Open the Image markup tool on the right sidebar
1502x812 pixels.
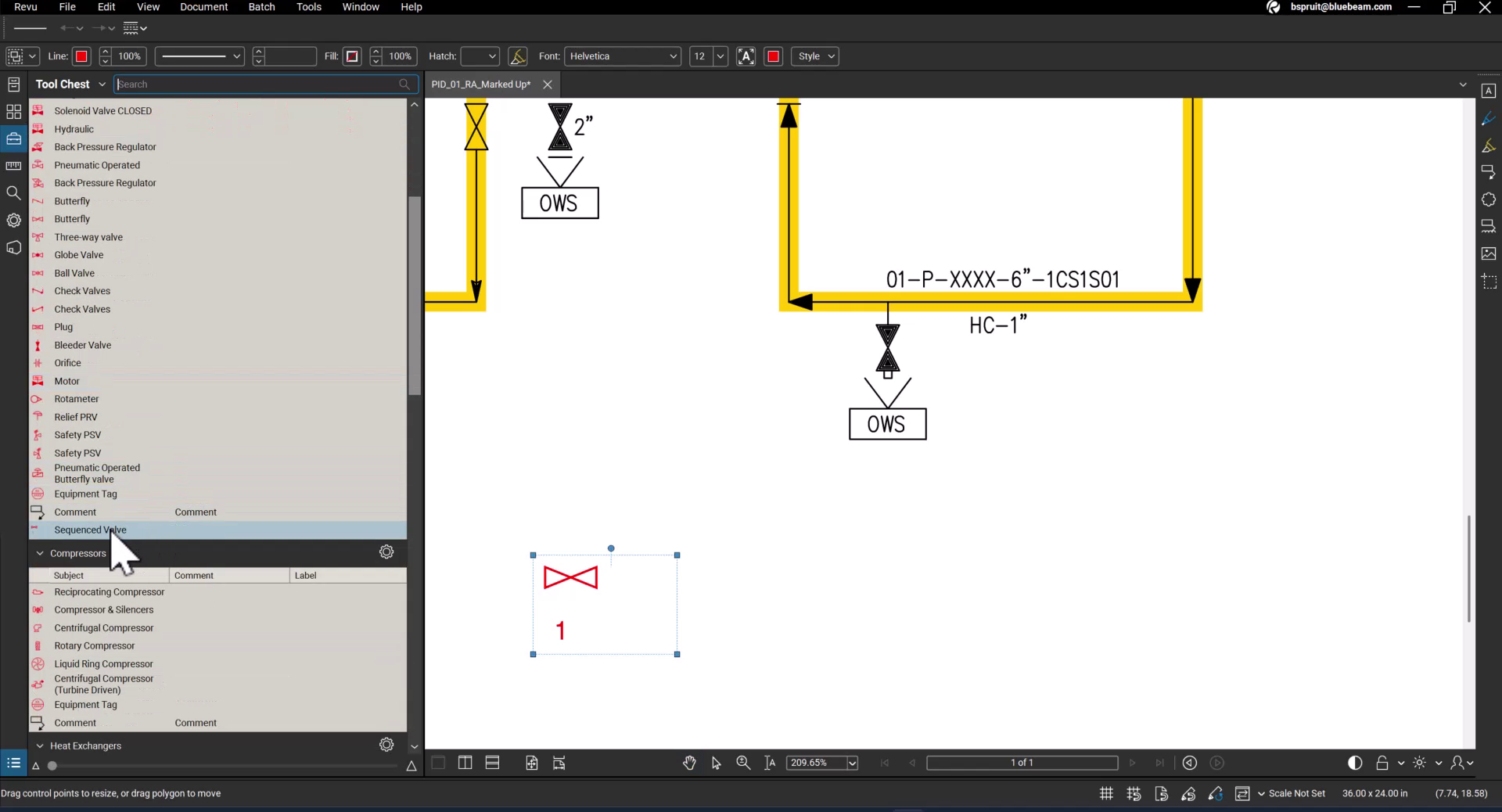(1489, 253)
